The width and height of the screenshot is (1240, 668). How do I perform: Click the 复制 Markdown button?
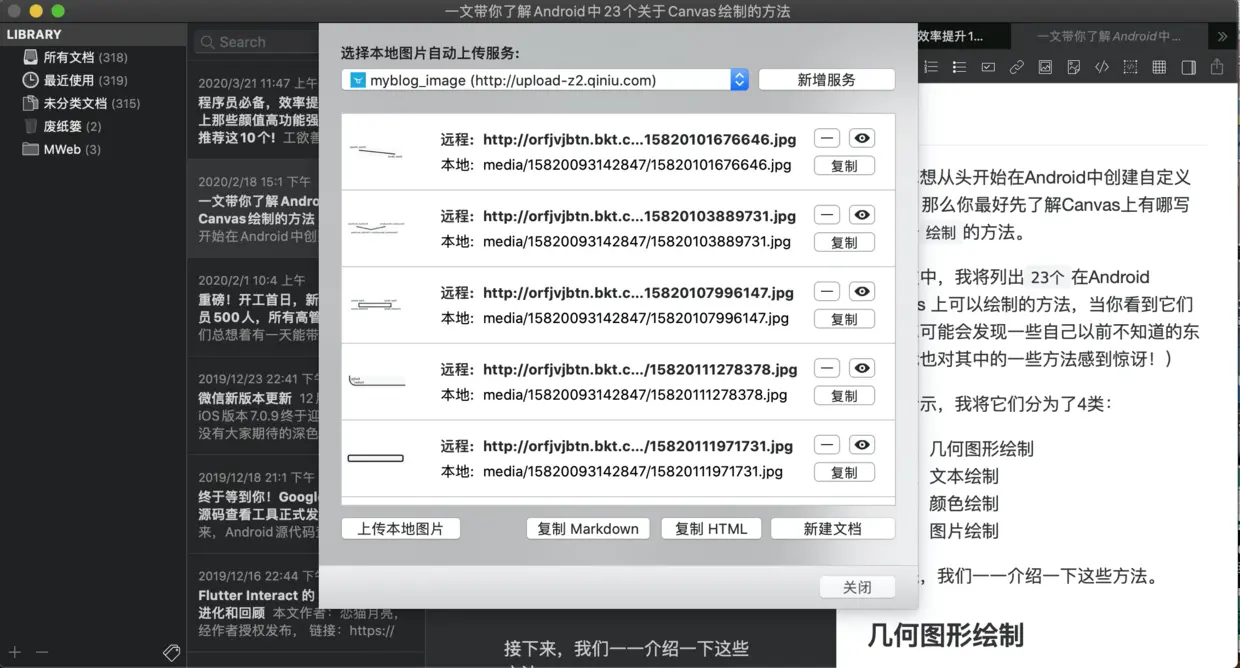tap(588, 528)
